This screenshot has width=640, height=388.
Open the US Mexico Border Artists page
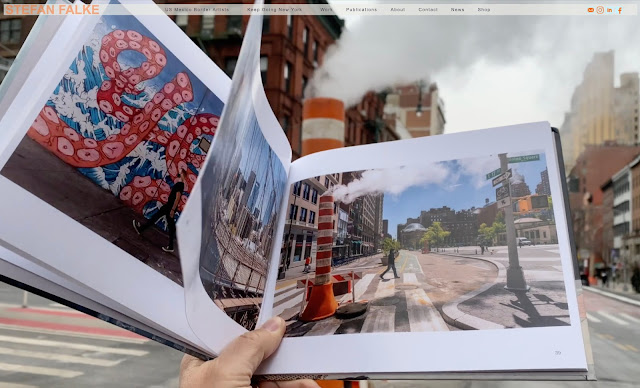(197, 9)
